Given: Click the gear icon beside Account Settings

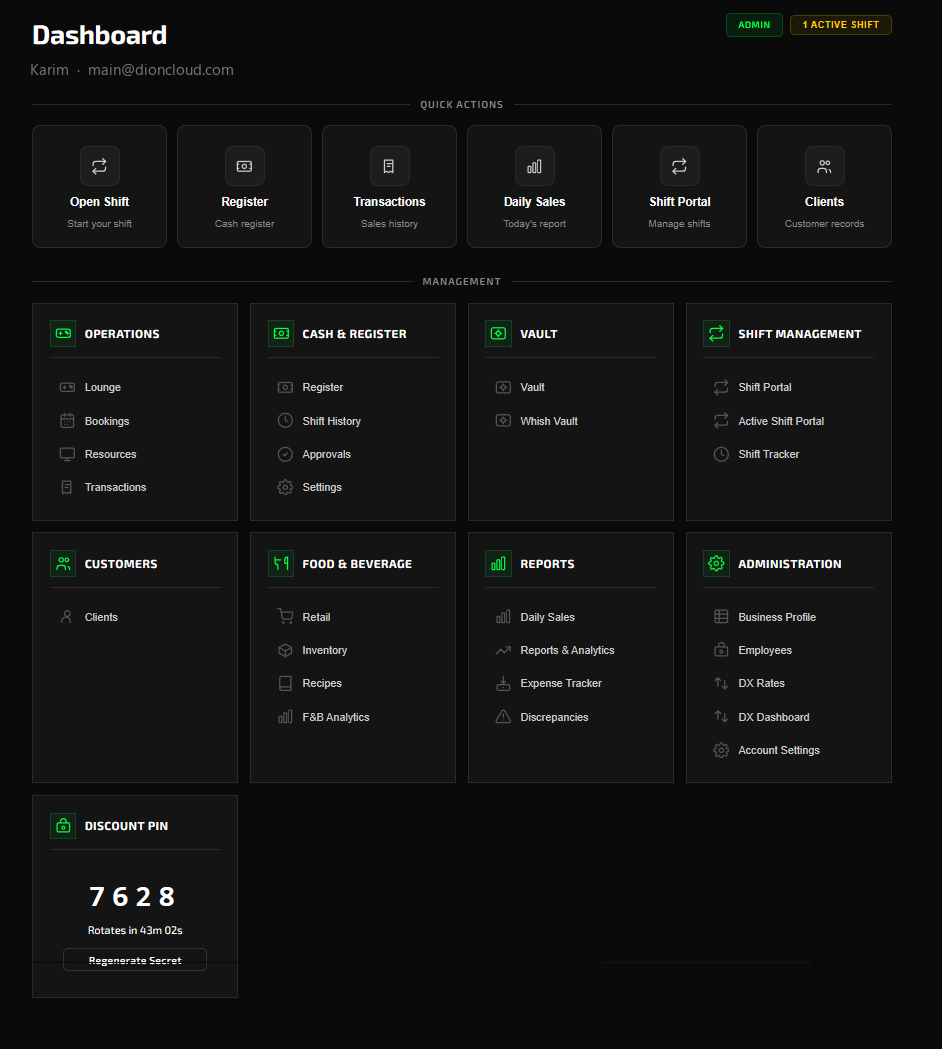Looking at the screenshot, I should pos(721,750).
